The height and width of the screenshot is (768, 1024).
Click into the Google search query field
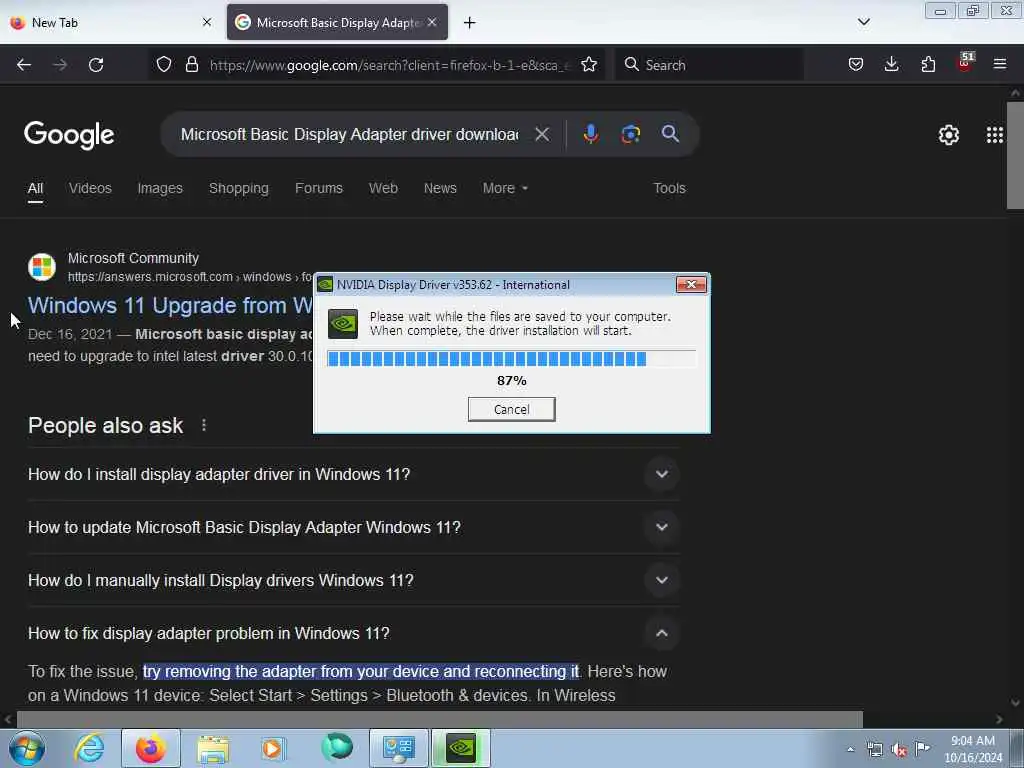point(349,135)
